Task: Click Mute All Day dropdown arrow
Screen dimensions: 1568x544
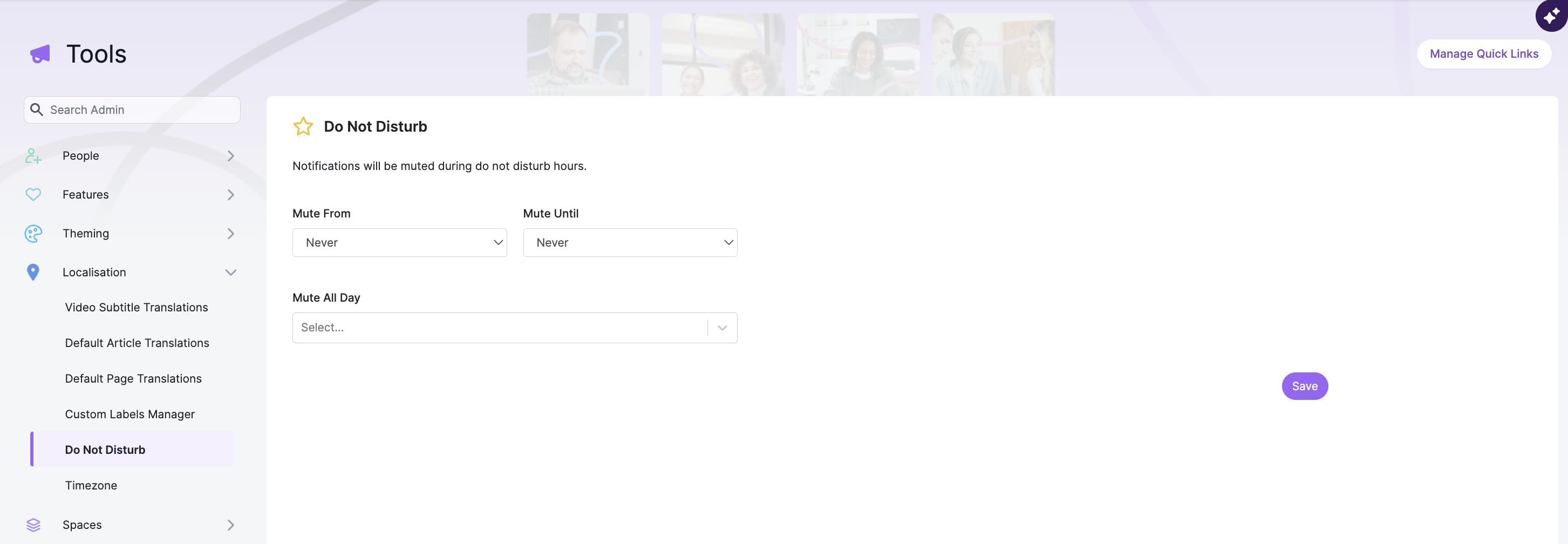Action: point(722,328)
